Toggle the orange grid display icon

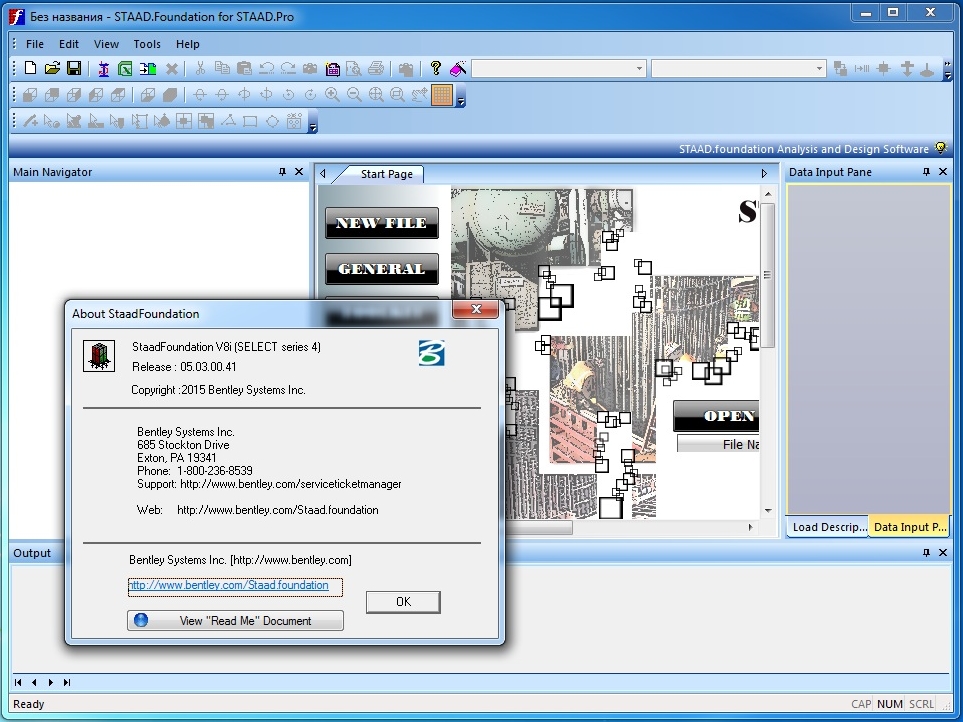(442, 95)
